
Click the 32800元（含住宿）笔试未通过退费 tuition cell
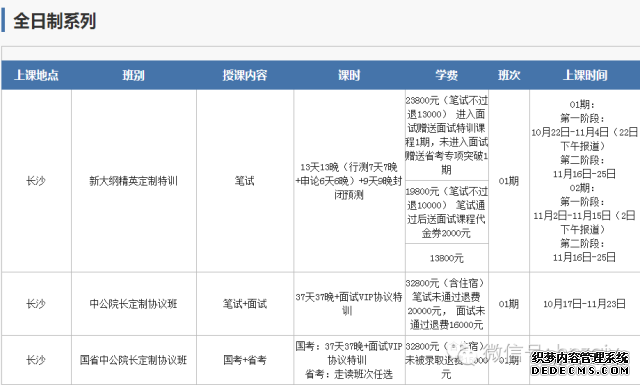tap(447, 304)
